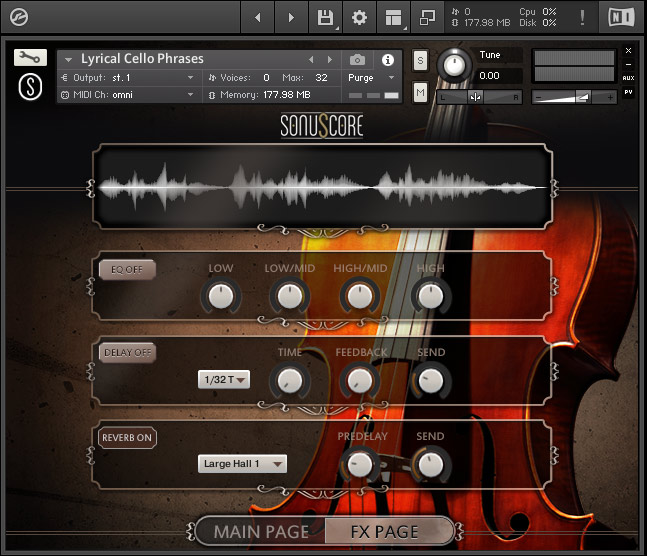Click the reverb SEND knob

(431, 464)
